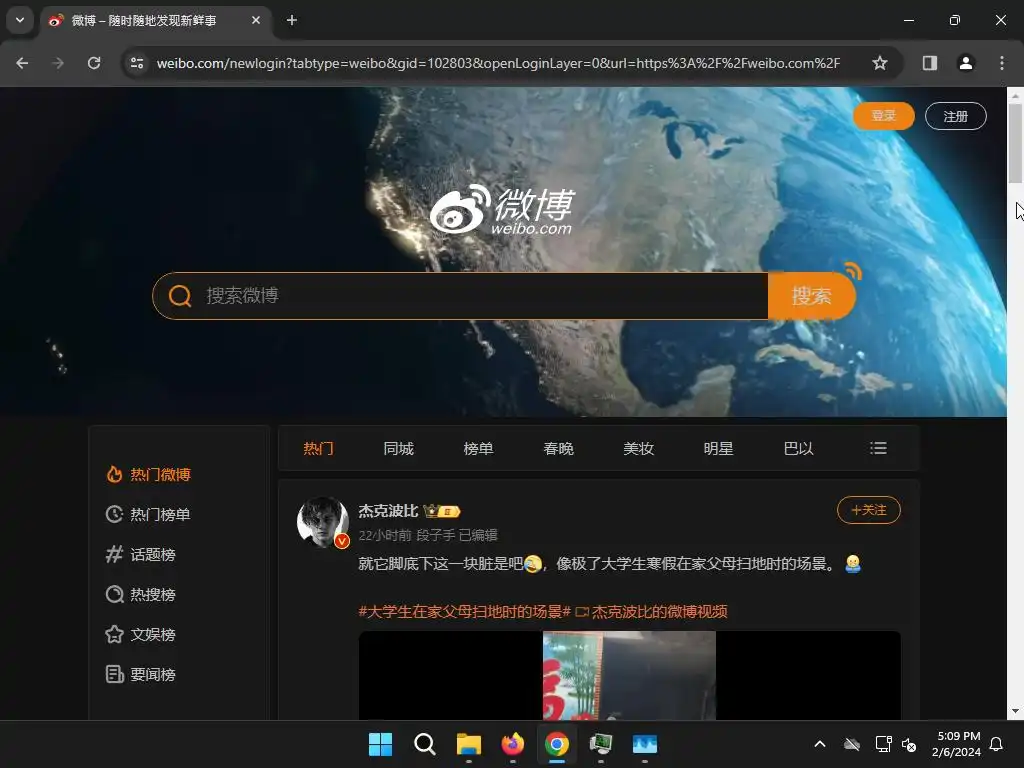This screenshot has height=768, width=1024.
Task: Open the 春晚 tab
Action: (558, 449)
